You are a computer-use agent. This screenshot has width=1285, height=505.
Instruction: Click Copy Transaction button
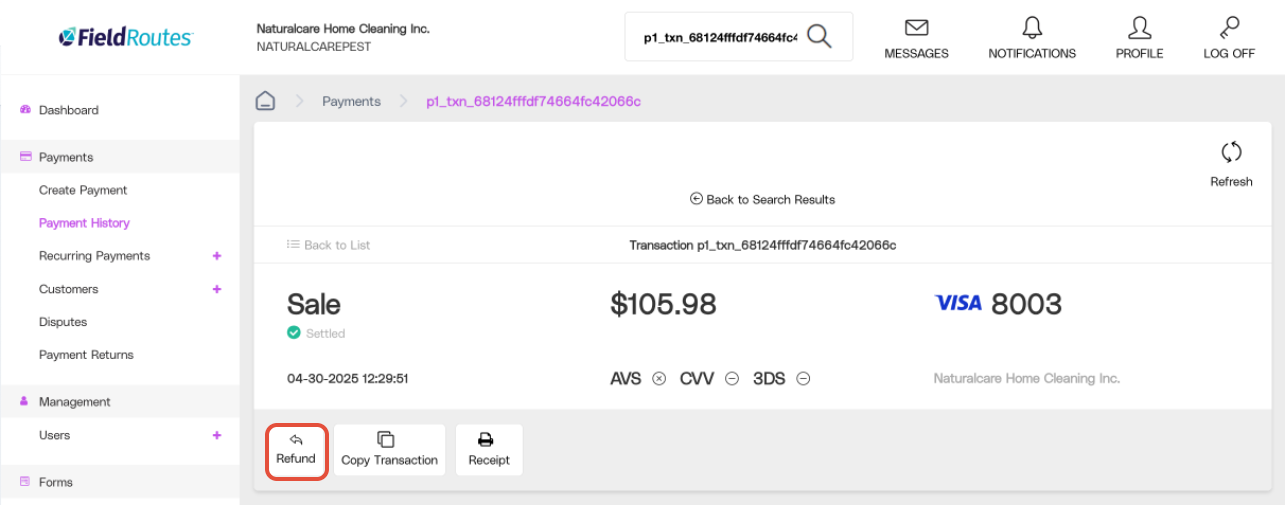pyautogui.click(x=389, y=450)
